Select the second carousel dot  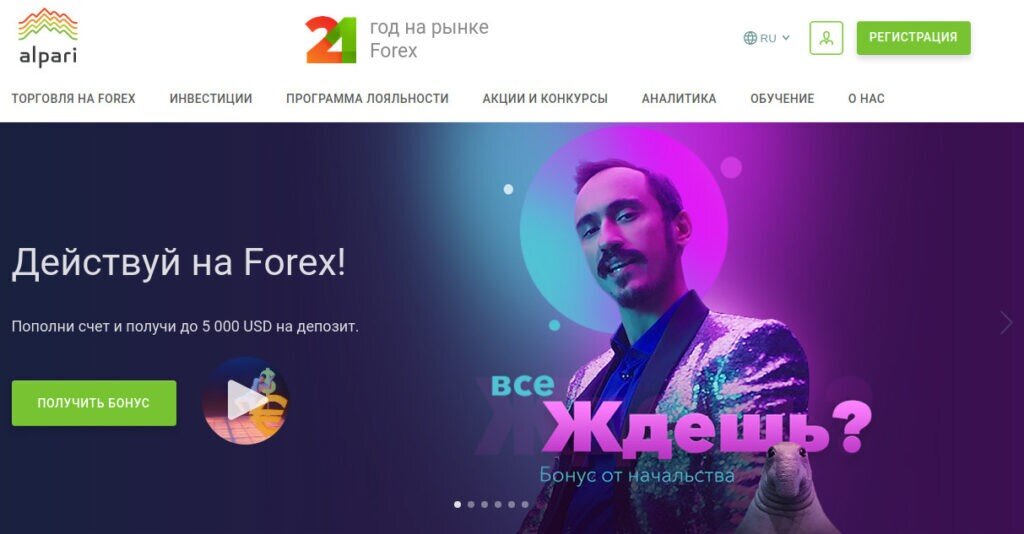(x=471, y=504)
